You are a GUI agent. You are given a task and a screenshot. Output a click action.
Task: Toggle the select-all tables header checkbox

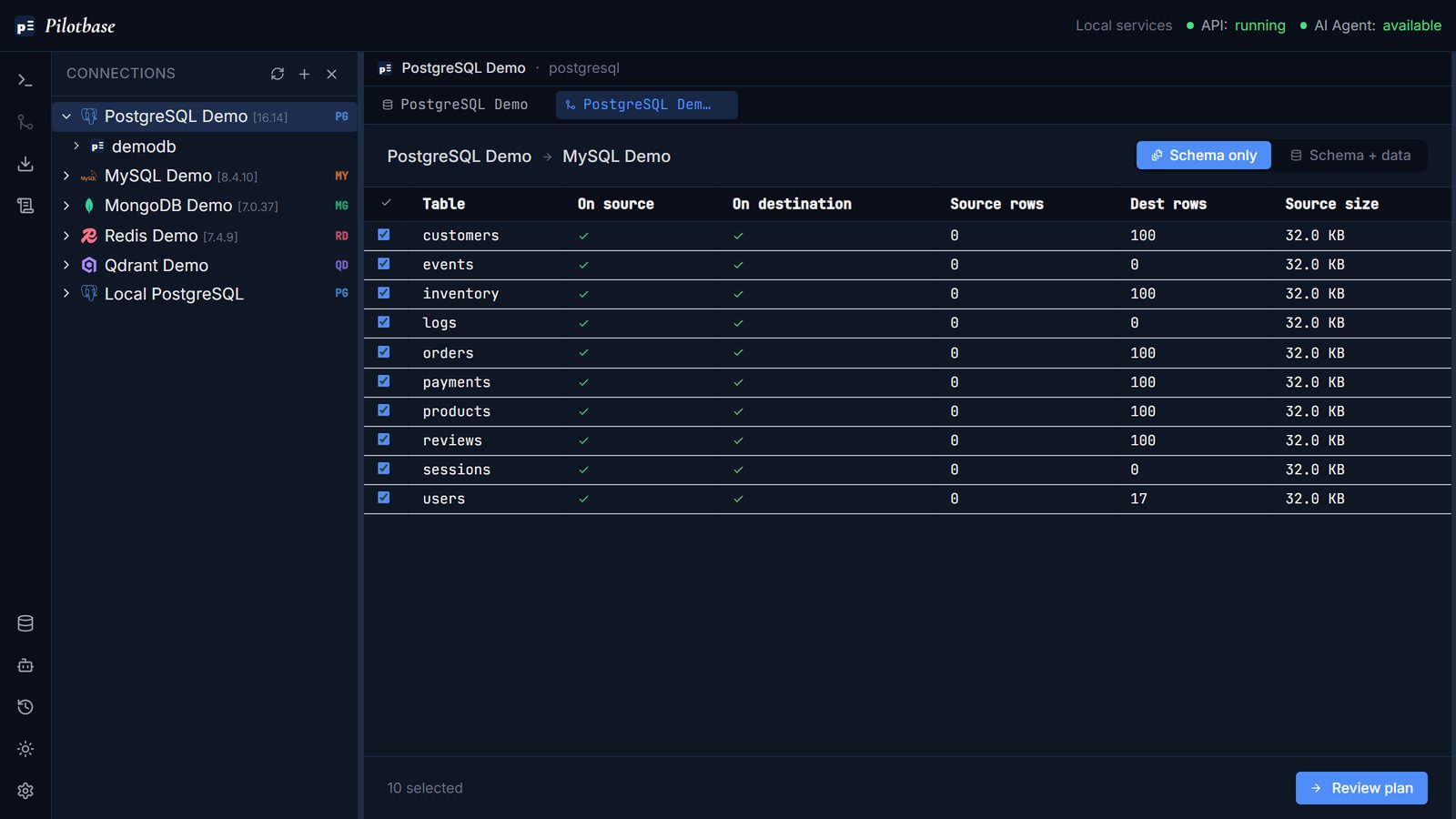386,203
